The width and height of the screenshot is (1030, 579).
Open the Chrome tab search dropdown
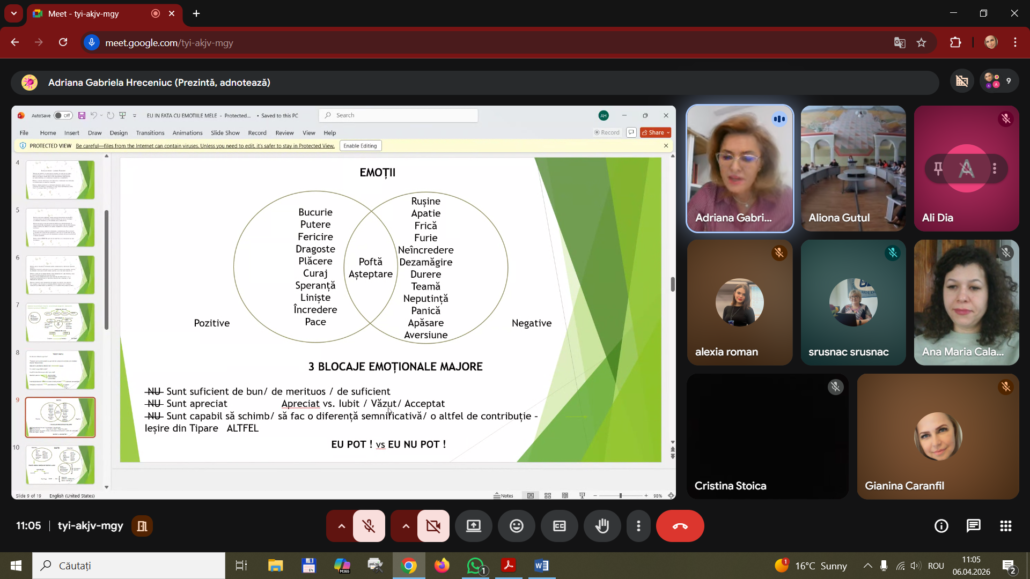[x=13, y=13]
